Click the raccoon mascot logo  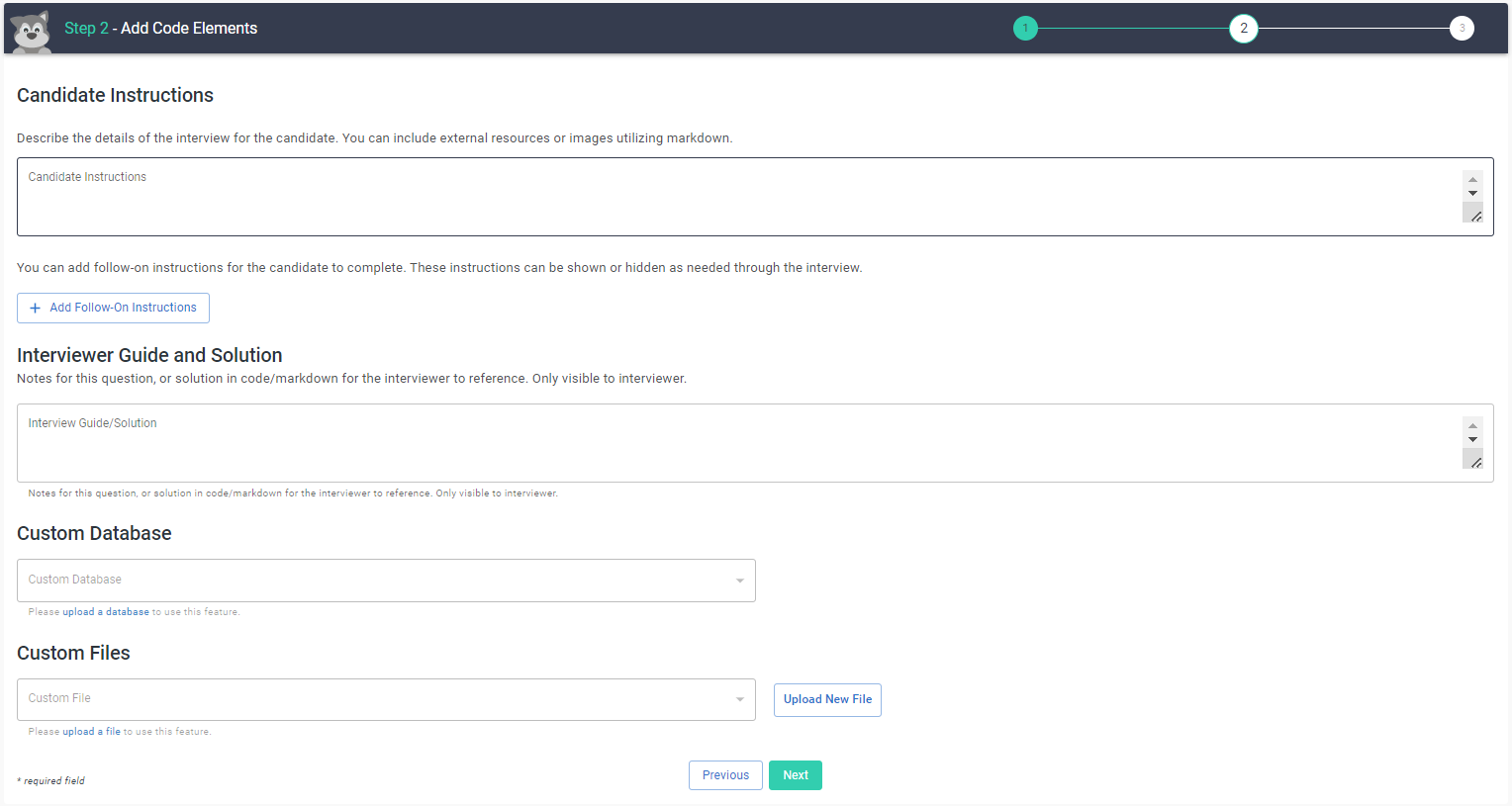[x=31, y=31]
